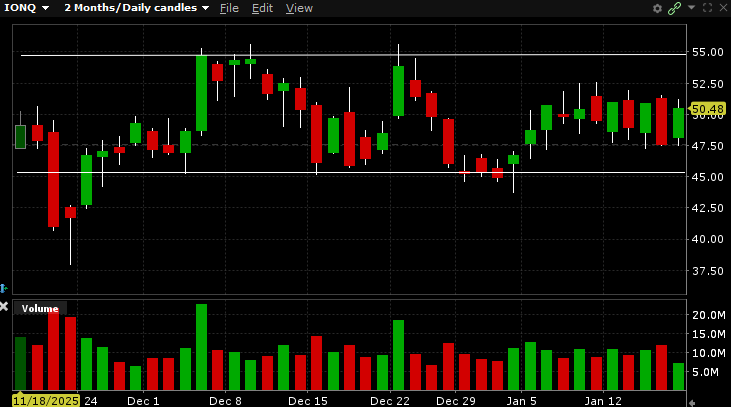Screen dimensions: 731x407
Task: Click the 55.00 price axis label
Action: point(708,52)
